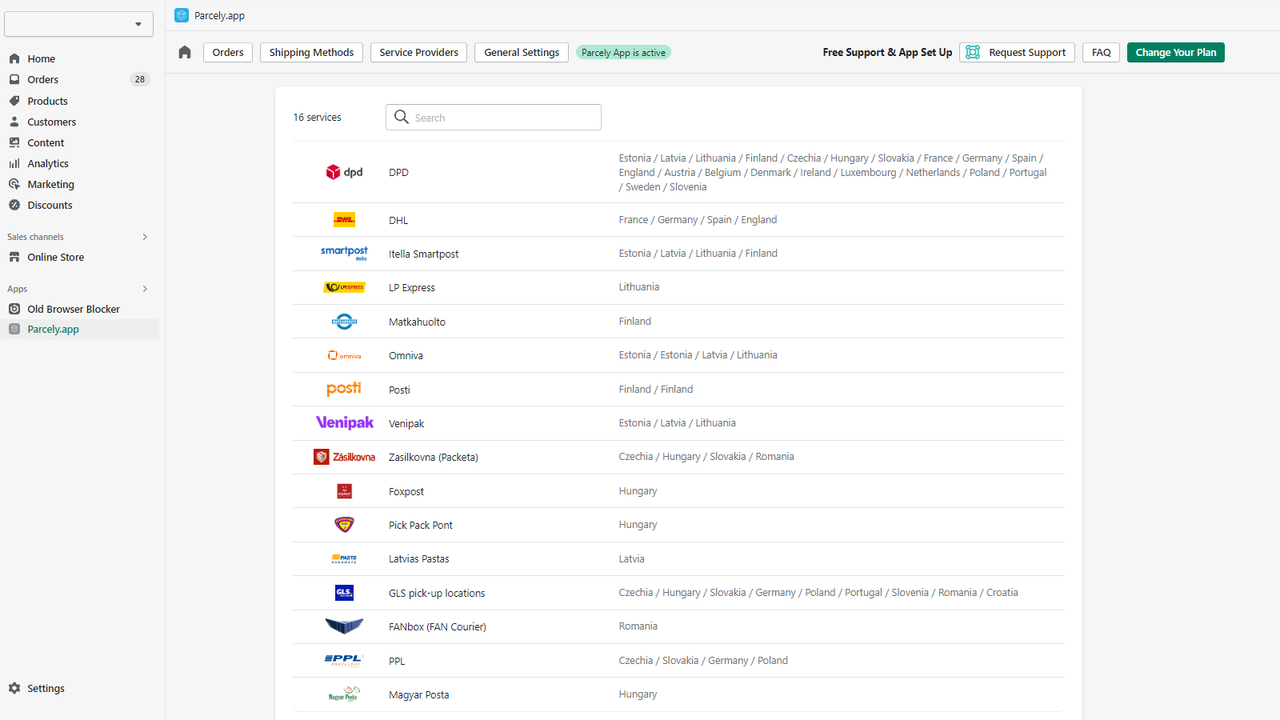Click the 16 services count label
Image resolution: width=1280 pixels, height=720 pixels.
coord(317,118)
